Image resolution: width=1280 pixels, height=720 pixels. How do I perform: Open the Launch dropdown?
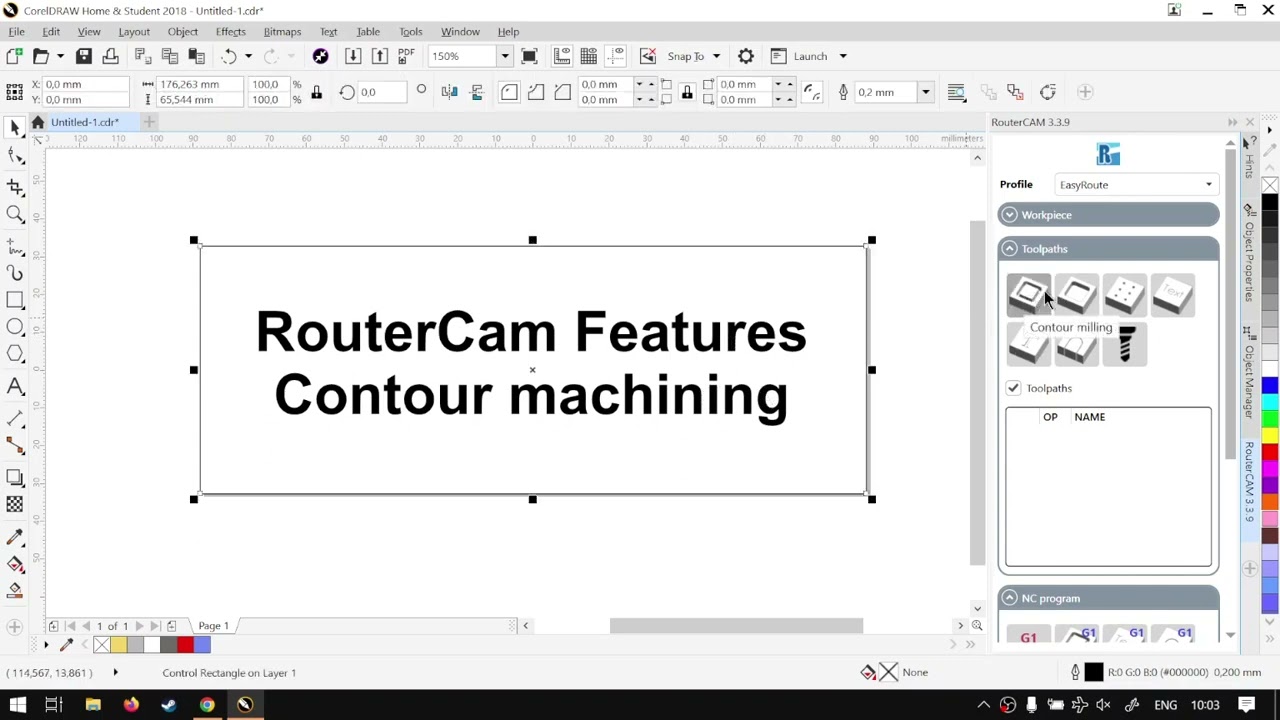pos(843,56)
